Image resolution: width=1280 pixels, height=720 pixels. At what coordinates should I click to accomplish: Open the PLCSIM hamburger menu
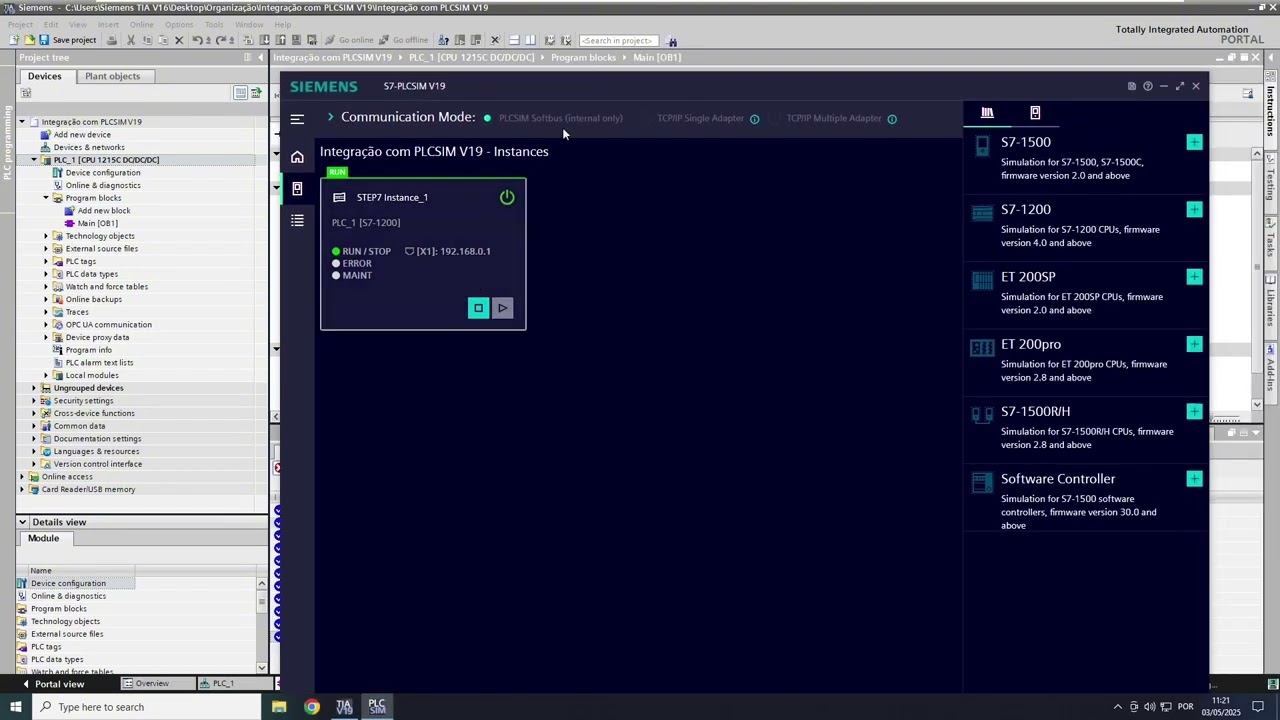point(297,119)
